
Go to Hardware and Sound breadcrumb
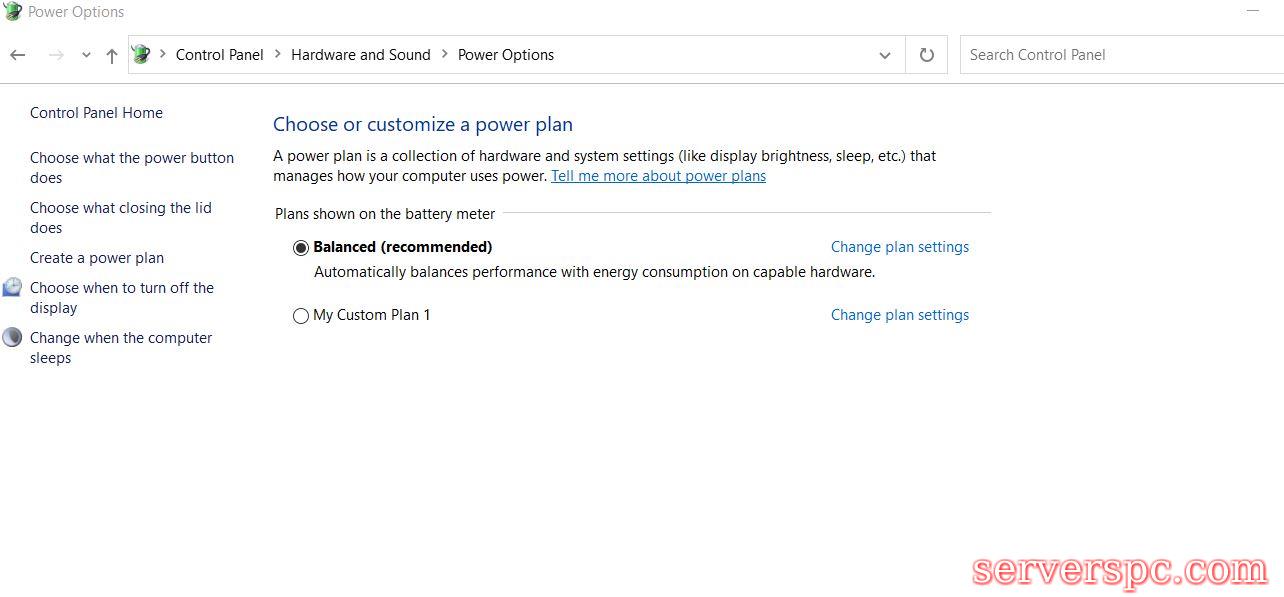360,55
